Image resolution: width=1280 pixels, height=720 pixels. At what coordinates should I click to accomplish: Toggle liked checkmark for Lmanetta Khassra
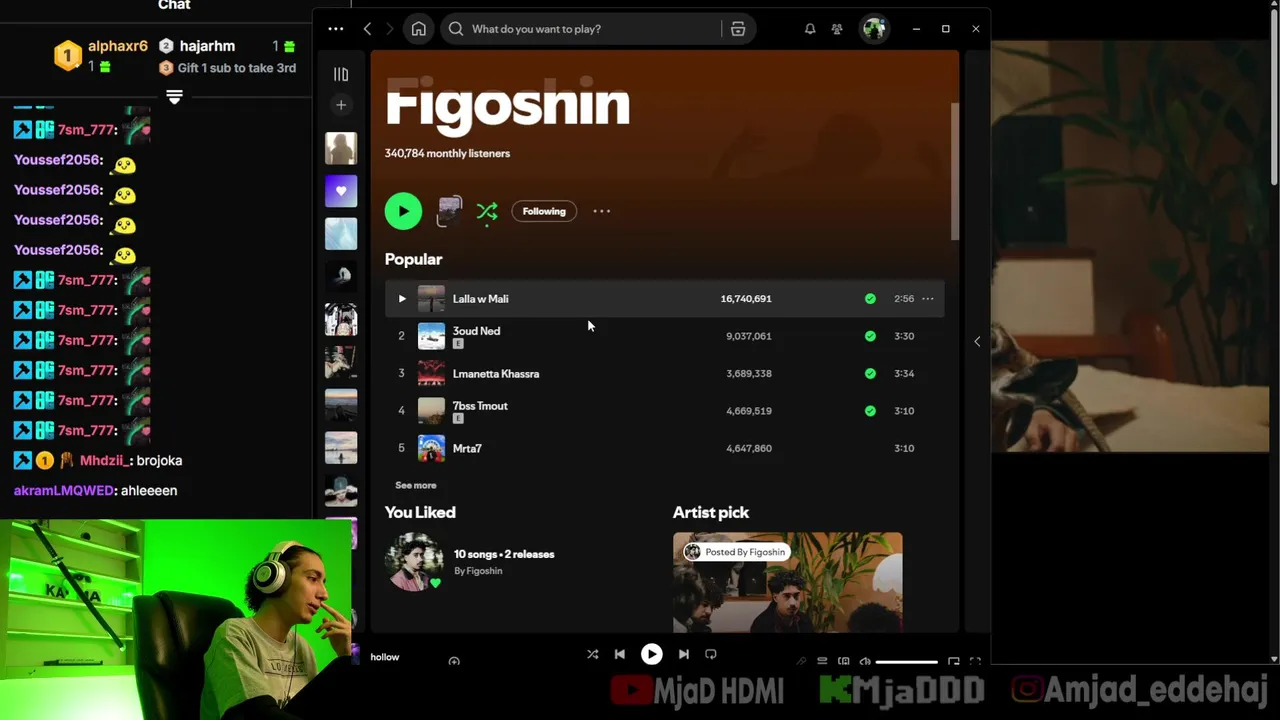pos(870,373)
